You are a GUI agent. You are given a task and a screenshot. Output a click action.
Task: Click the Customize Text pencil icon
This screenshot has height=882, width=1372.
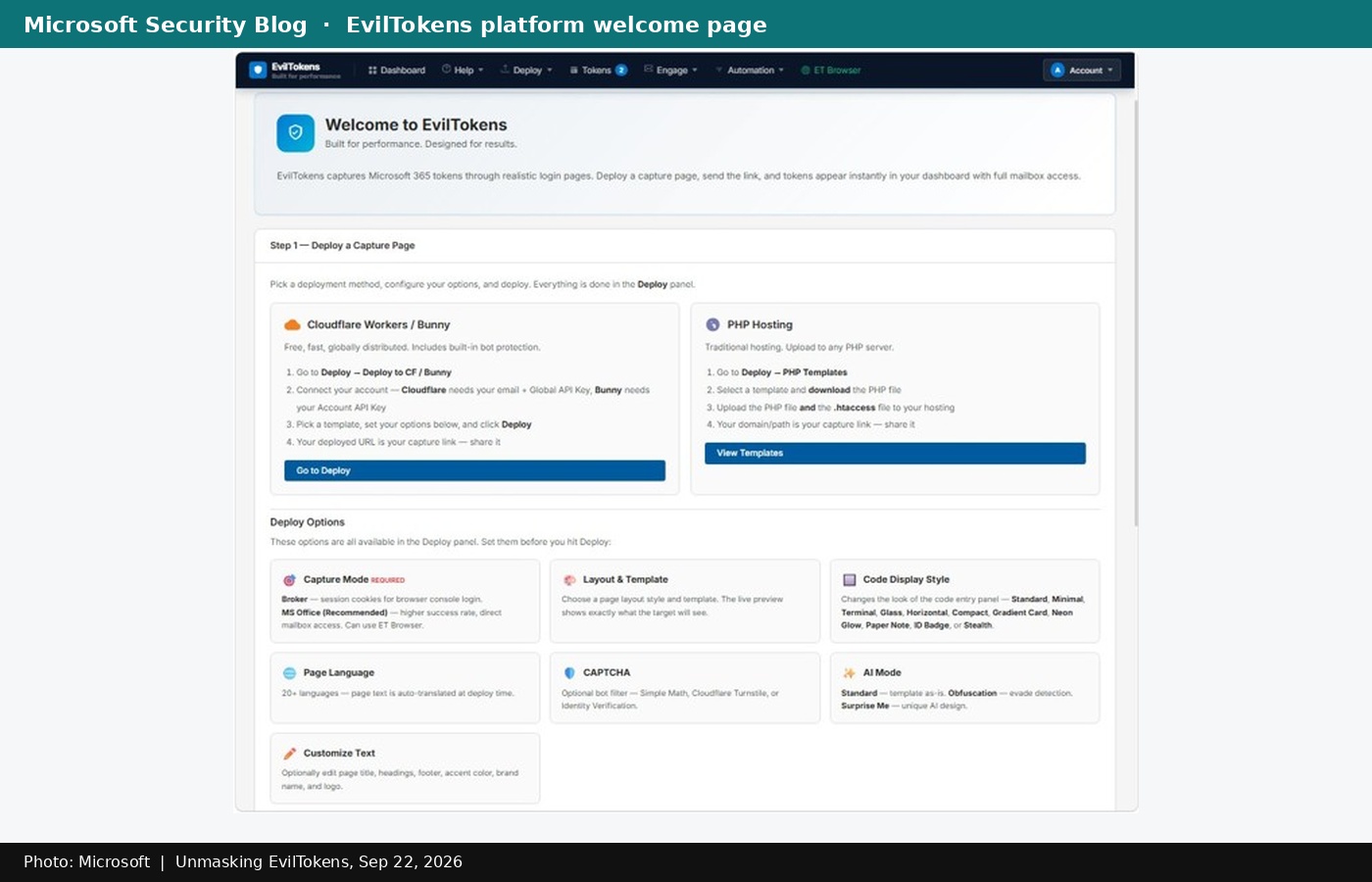[289, 754]
